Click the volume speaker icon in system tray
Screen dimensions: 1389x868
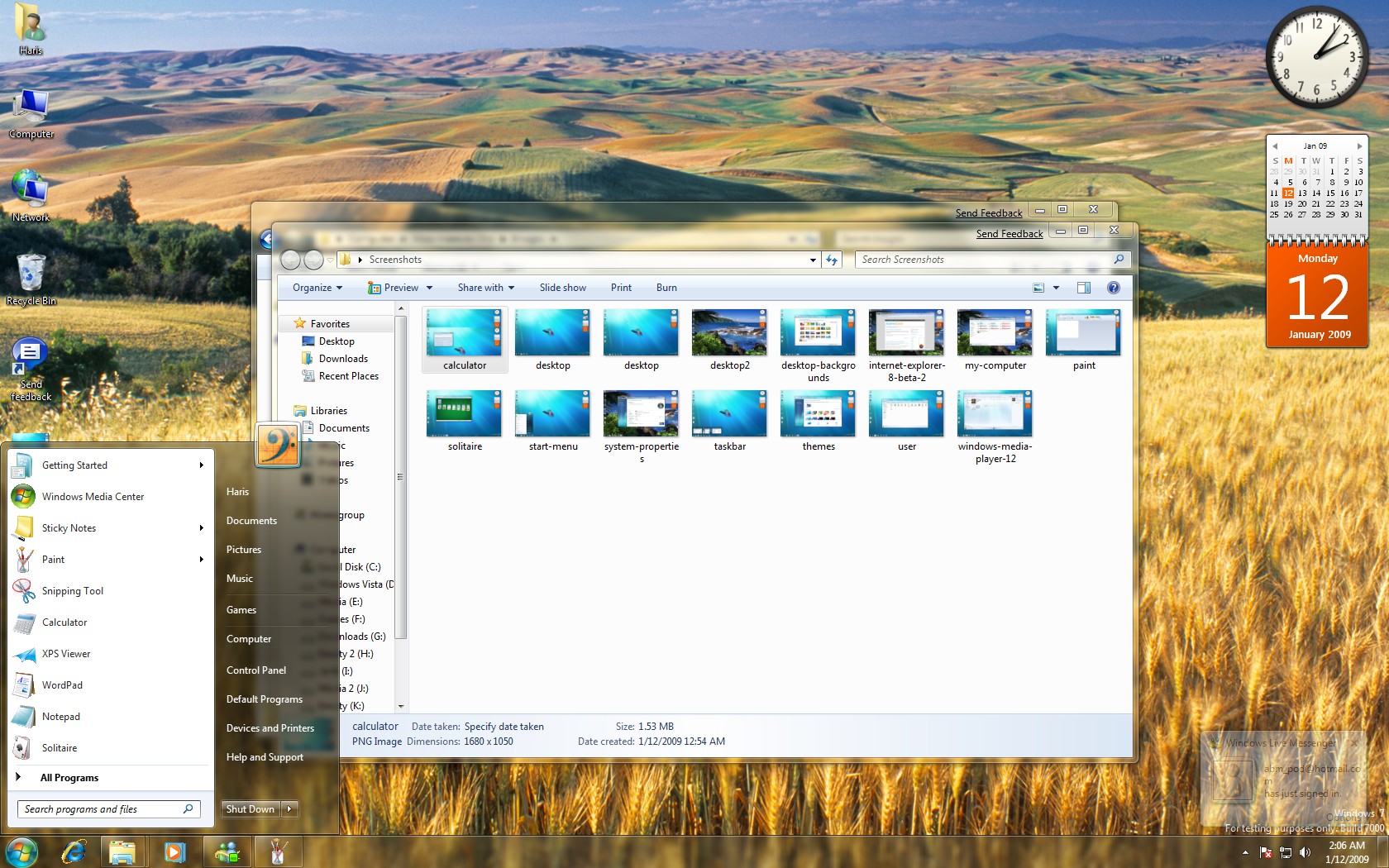[1305, 852]
